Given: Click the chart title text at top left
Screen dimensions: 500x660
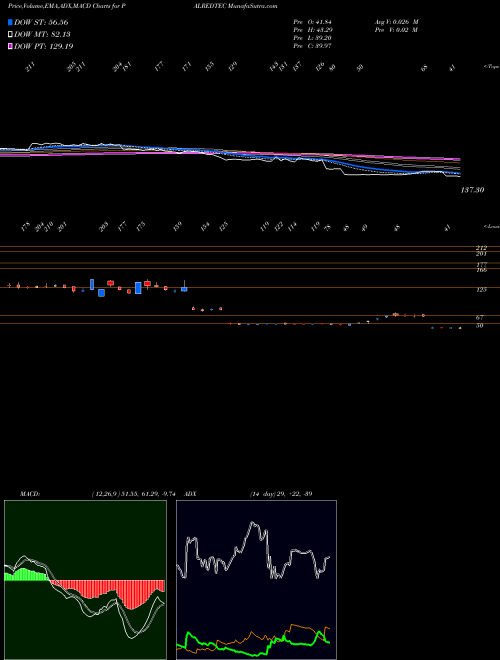Looking at the screenshot, I should pos(67,7).
